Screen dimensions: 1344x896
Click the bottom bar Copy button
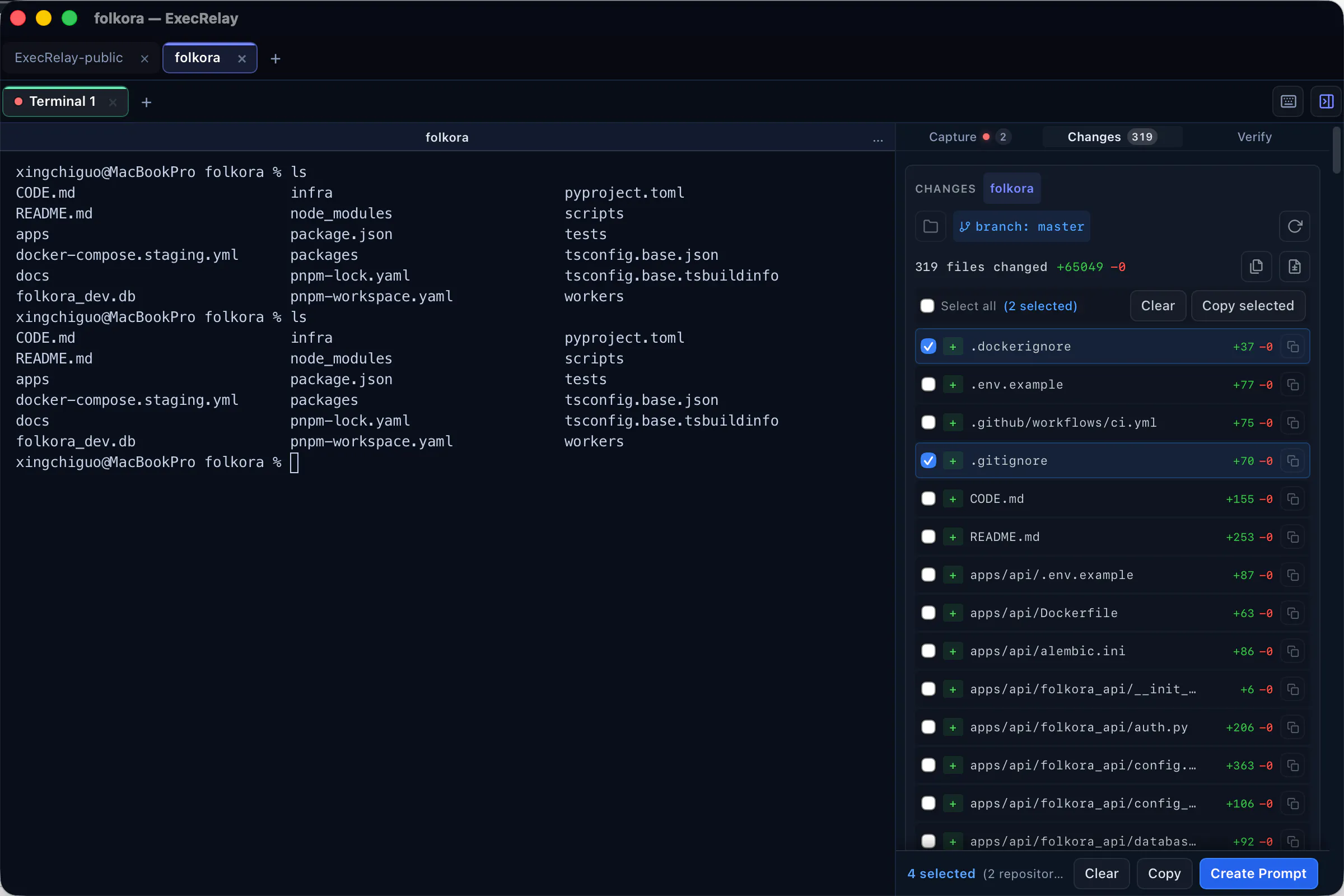1164,874
